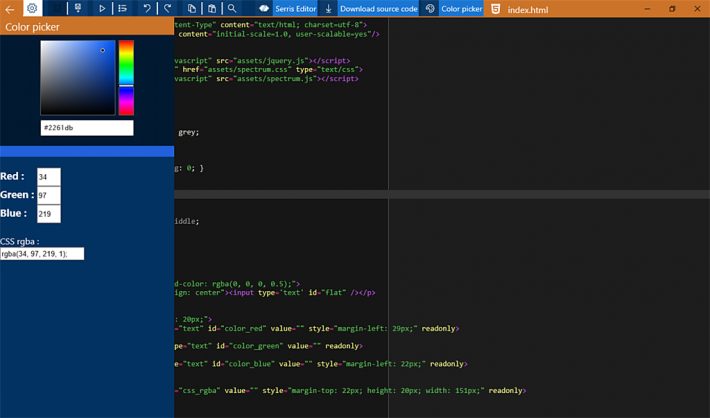The height and width of the screenshot is (418, 710).
Task: Click the 'Red :' label
Action: [12, 176]
